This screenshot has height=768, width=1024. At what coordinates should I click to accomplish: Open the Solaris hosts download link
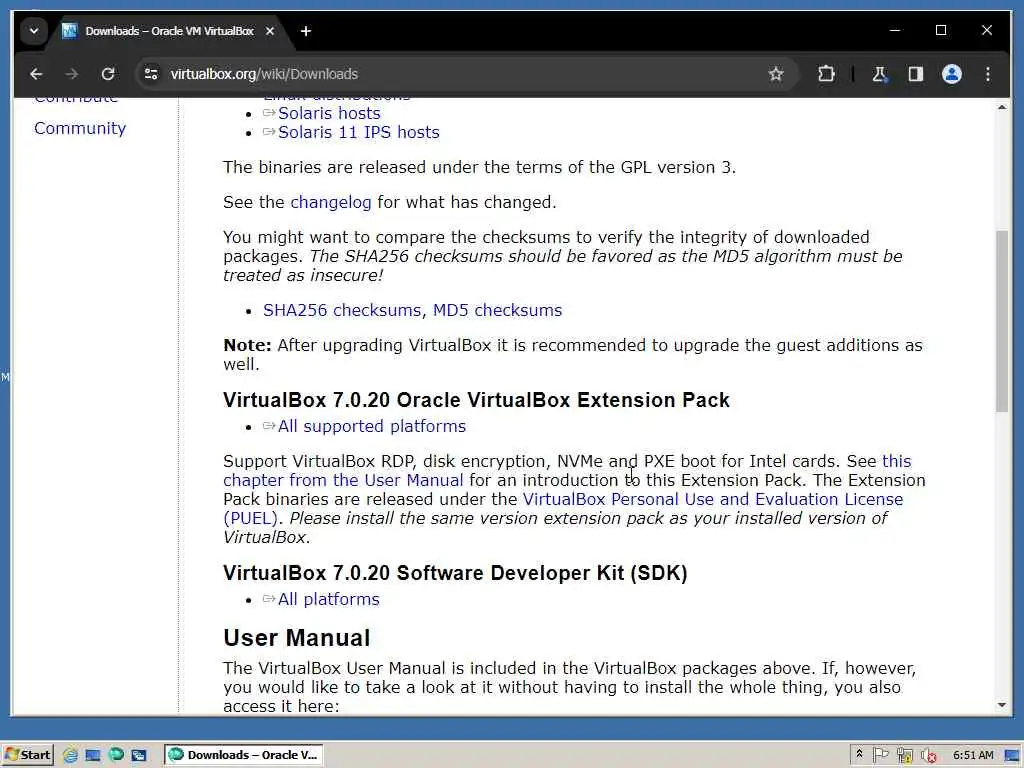coord(328,113)
